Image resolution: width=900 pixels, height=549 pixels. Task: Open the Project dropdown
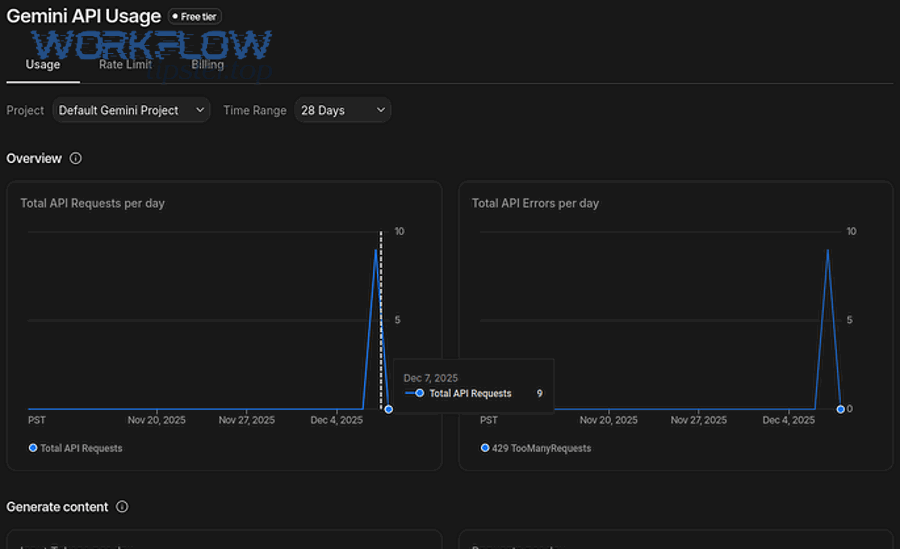pos(131,110)
